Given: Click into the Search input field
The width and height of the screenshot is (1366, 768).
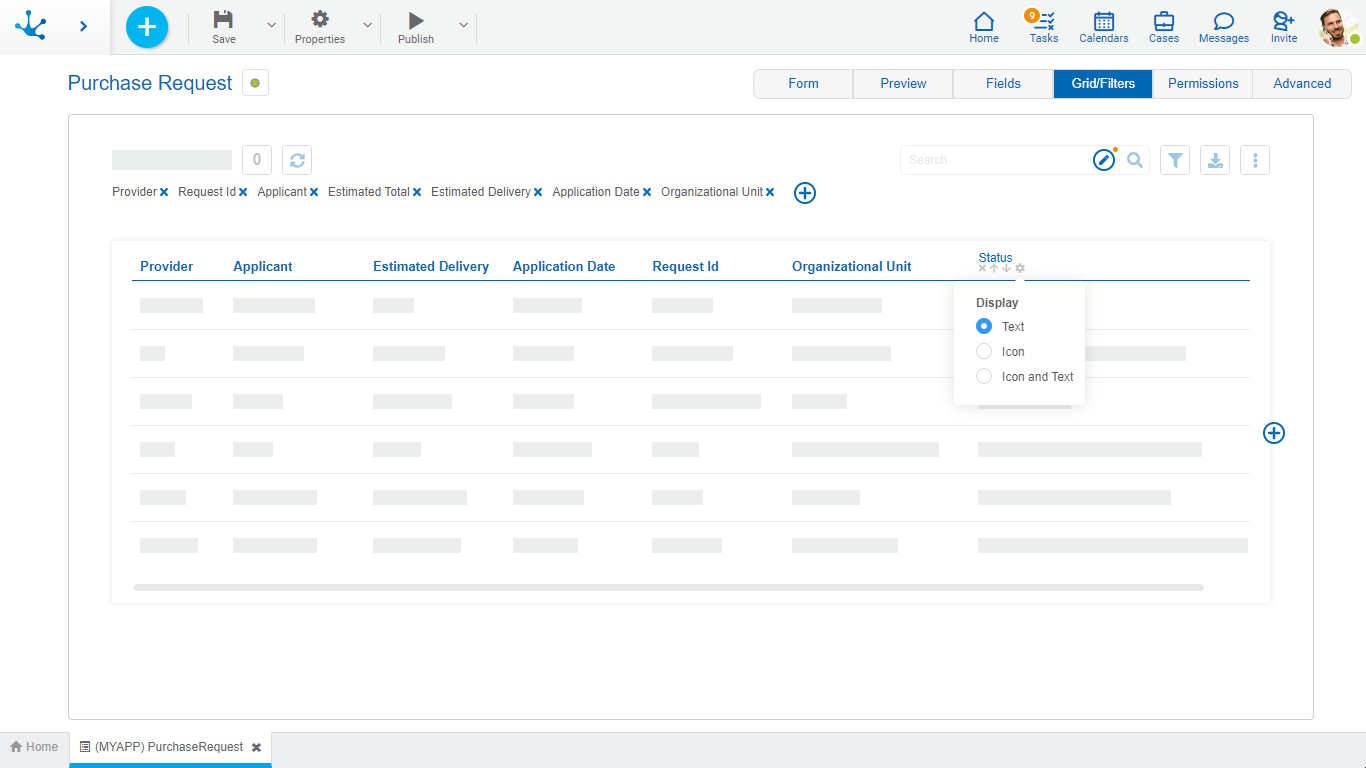Looking at the screenshot, I should (995, 160).
